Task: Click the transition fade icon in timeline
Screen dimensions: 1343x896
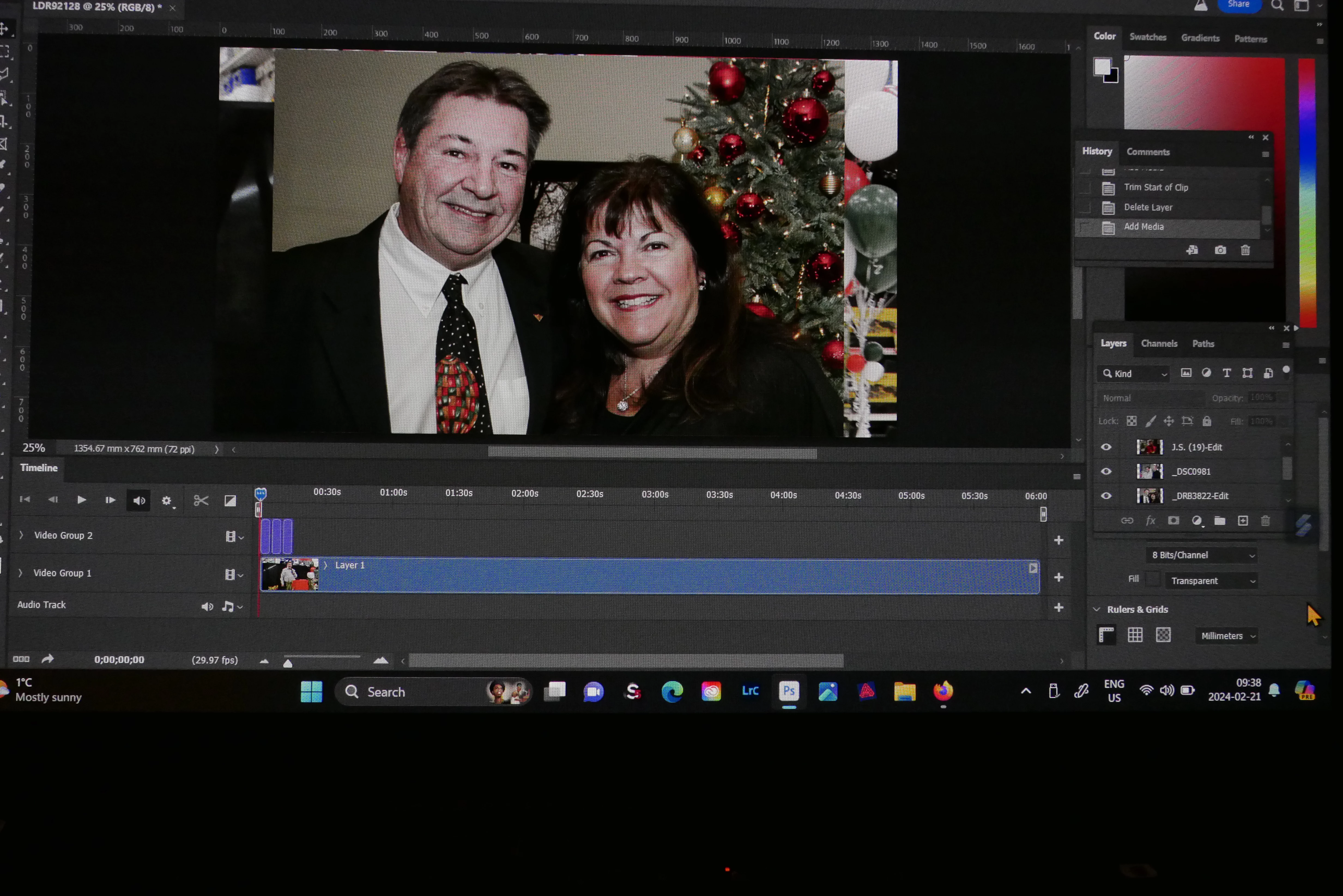Action: [x=230, y=501]
